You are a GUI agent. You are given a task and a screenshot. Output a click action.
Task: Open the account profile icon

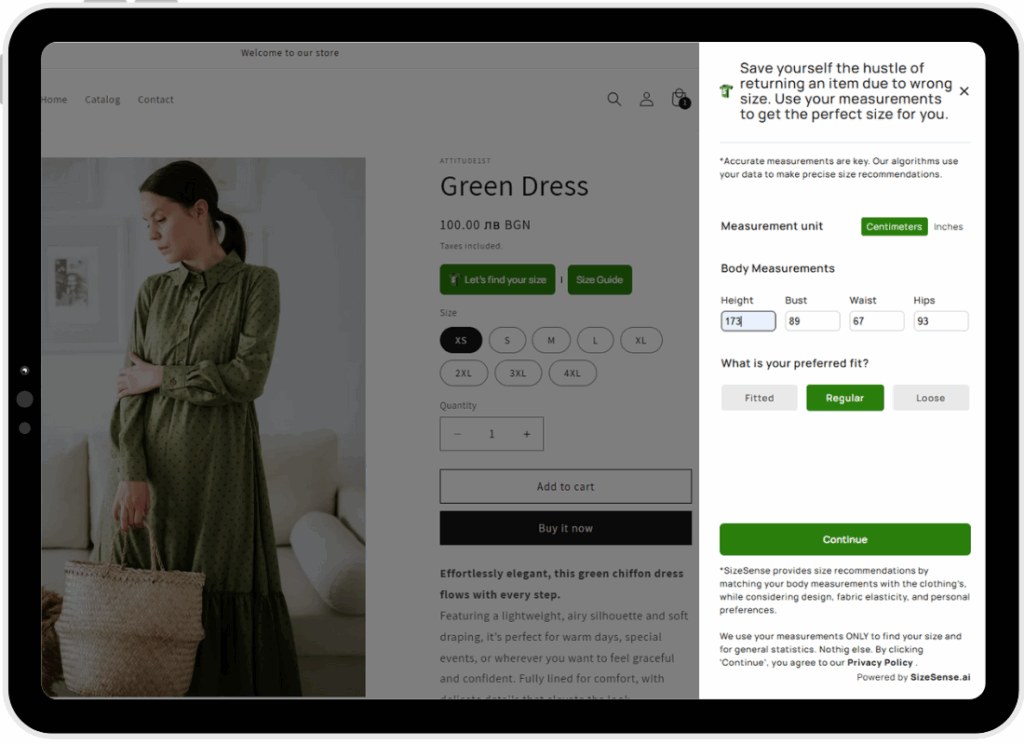pos(646,99)
